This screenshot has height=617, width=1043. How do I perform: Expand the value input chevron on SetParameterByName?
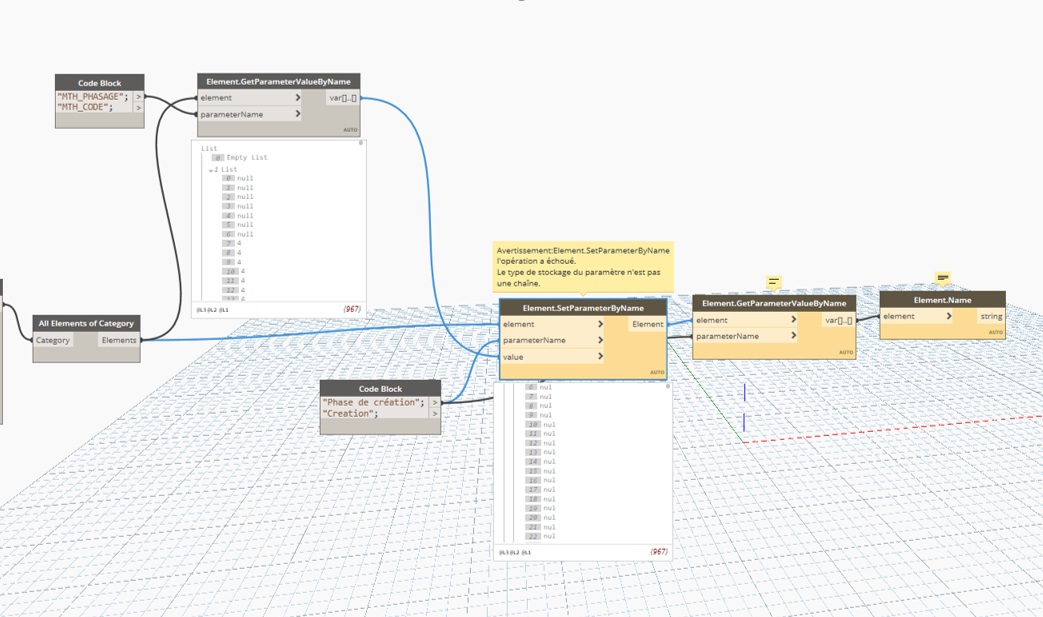[x=600, y=357]
